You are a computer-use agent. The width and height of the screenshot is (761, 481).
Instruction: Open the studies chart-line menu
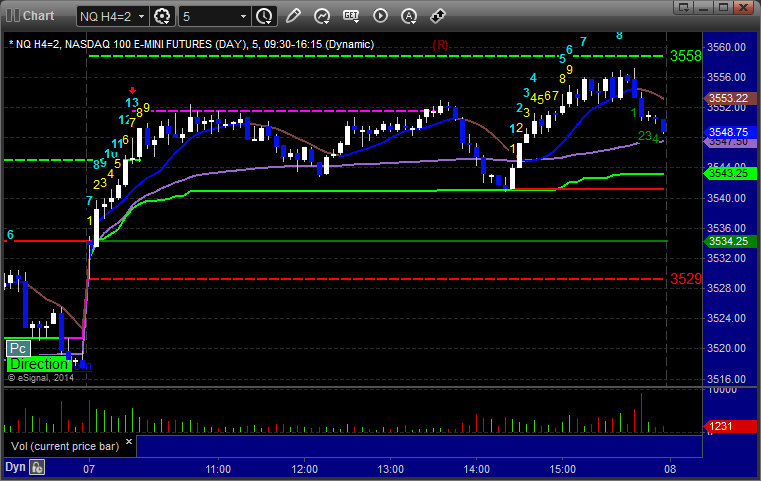pyautogui.click(x=321, y=16)
